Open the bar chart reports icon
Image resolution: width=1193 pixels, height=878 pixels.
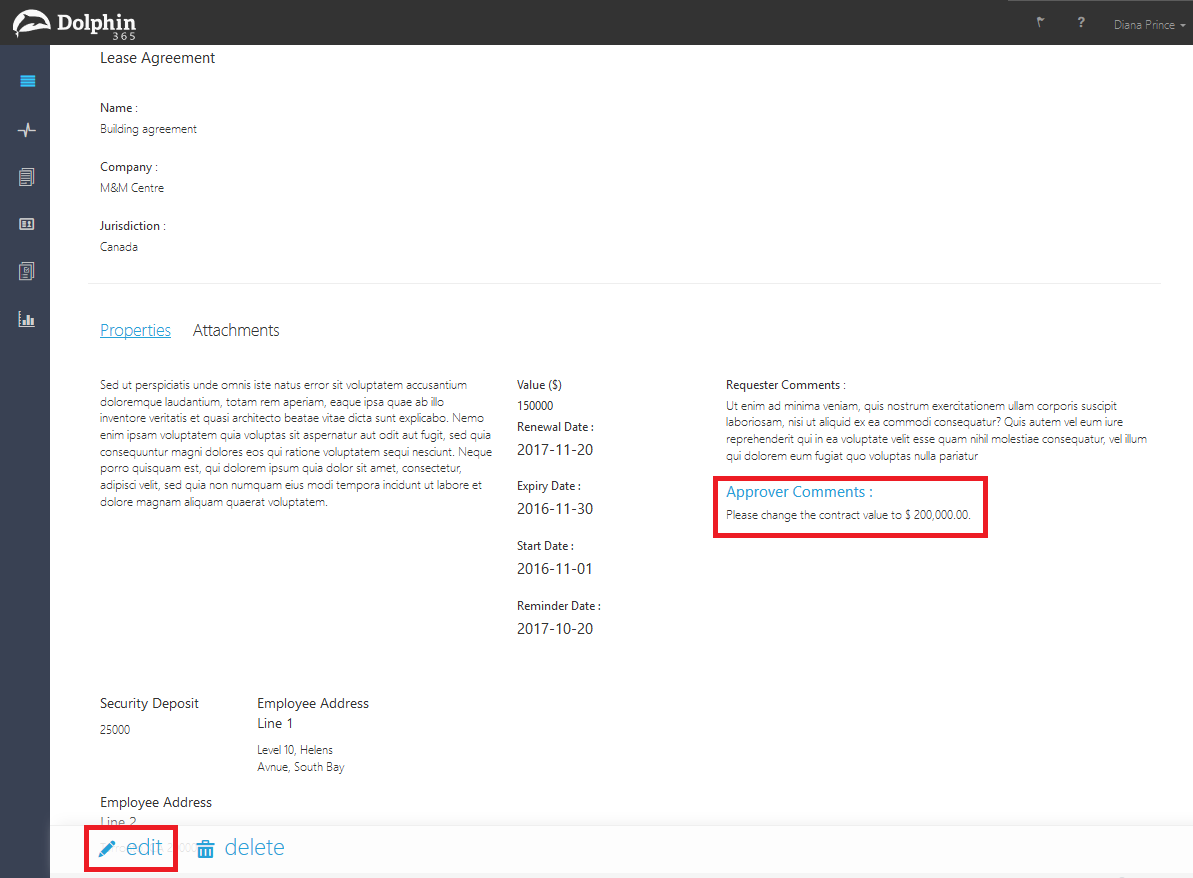tap(27, 319)
